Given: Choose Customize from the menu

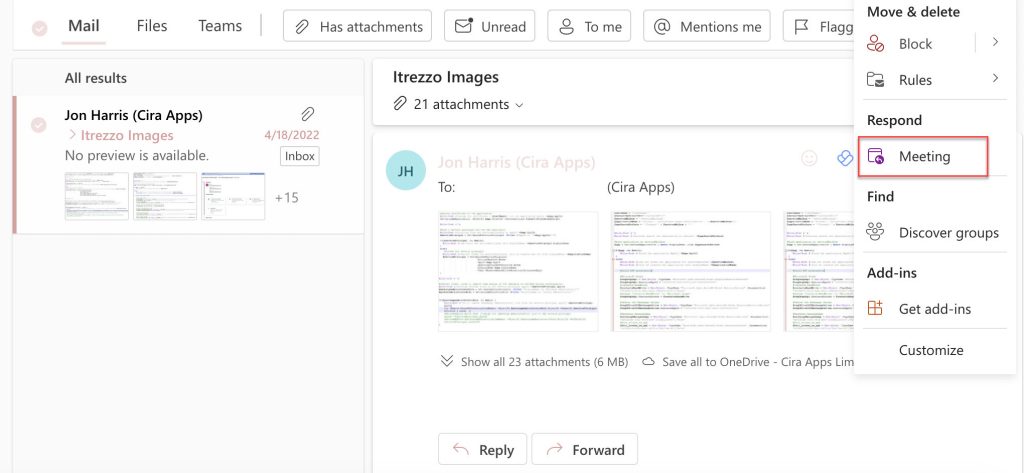Looking at the screenshot, I should (930, 350).
